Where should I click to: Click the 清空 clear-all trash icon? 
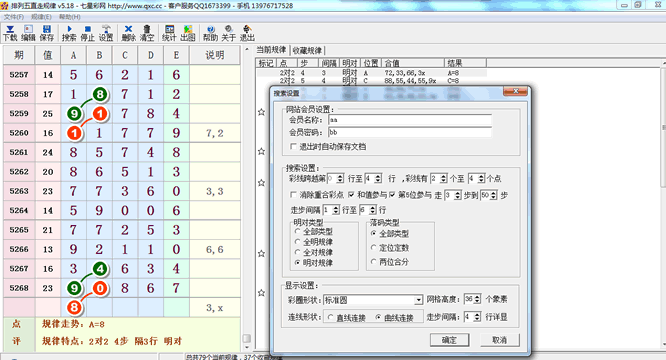pyautogui.click(x=147, y=33)
